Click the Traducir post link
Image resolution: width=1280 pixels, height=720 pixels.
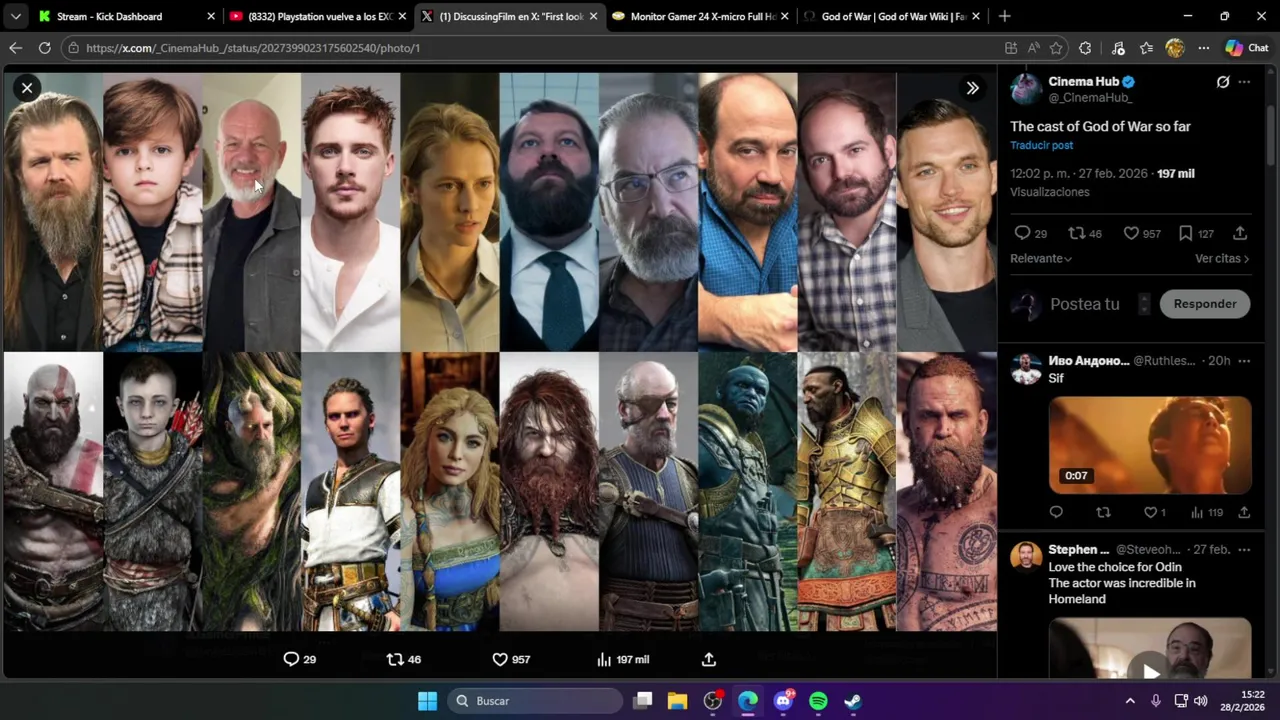1041,145
